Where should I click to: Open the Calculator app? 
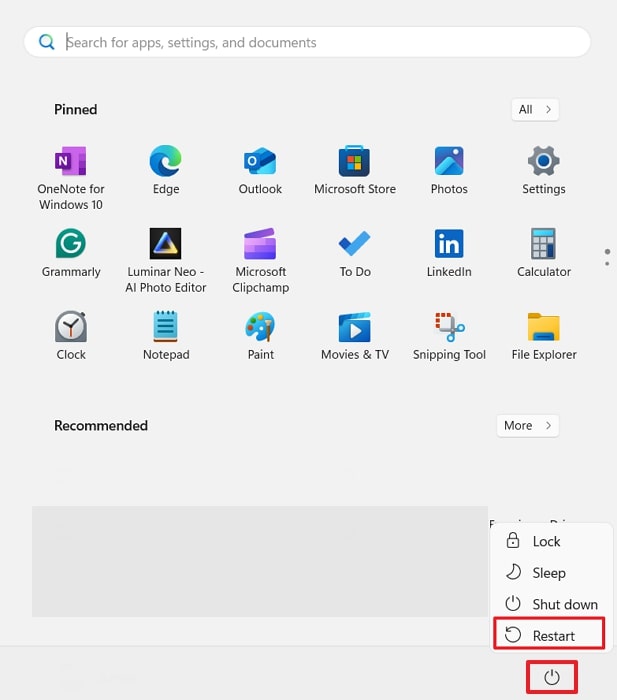tap(543, 253)
